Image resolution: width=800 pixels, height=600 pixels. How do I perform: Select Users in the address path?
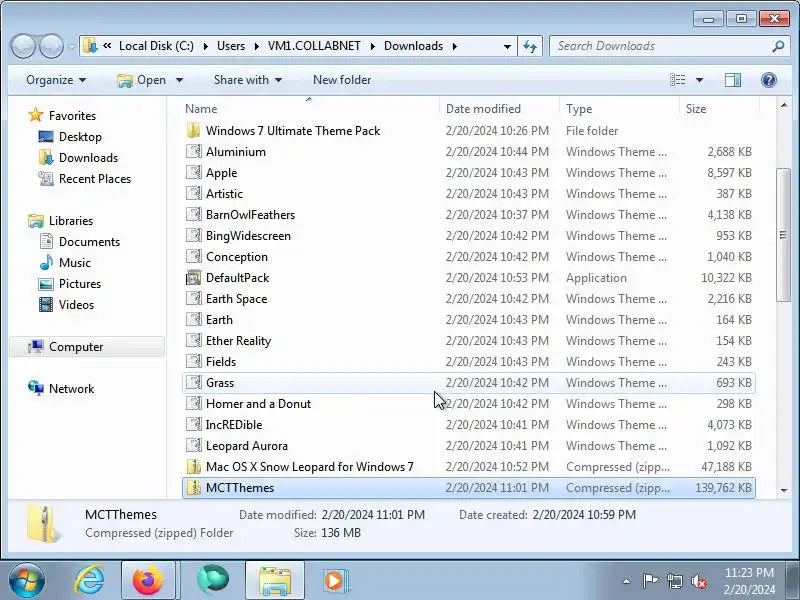click(231, 46)
